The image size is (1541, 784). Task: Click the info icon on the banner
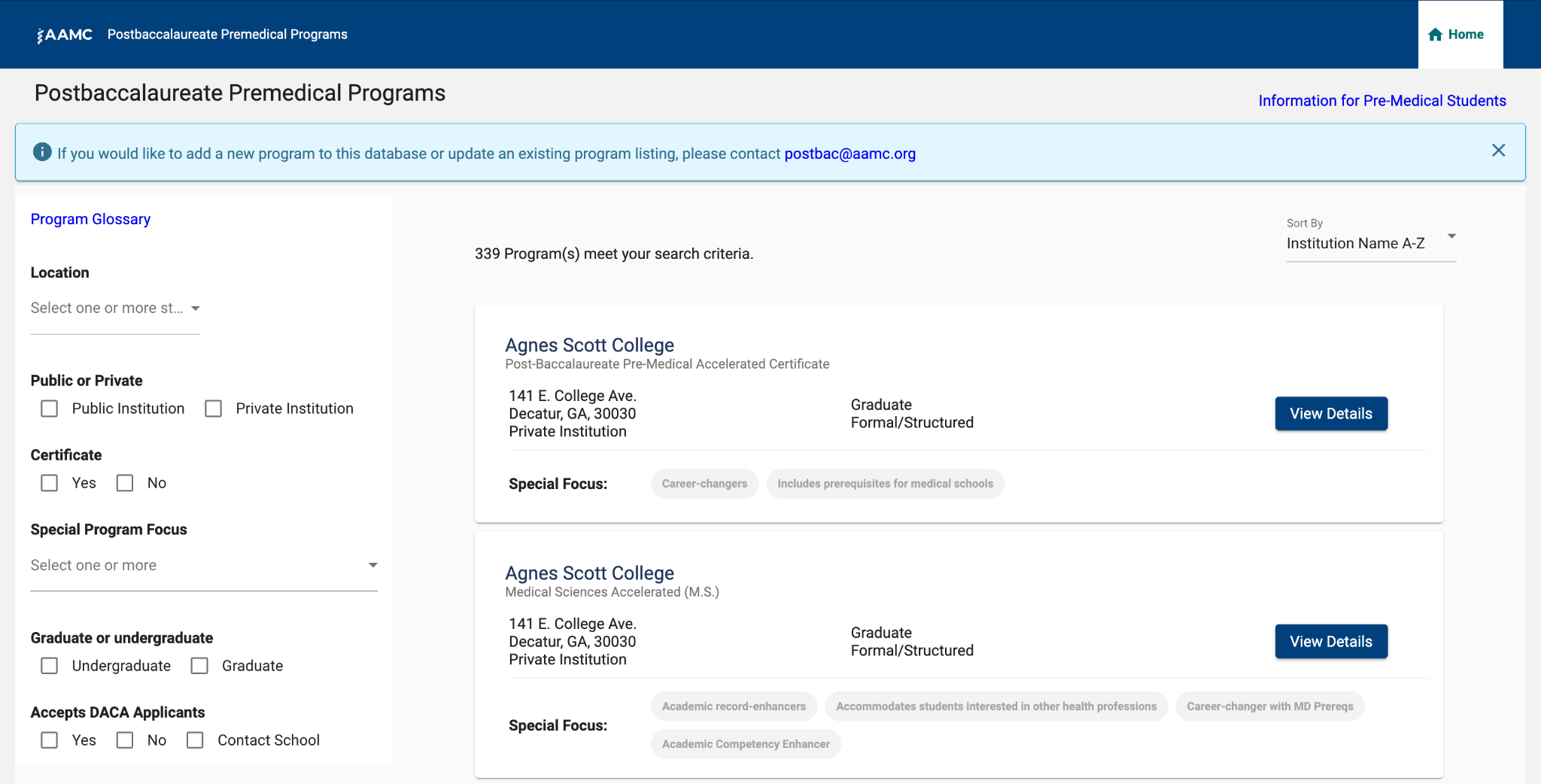tap(43, 153)
